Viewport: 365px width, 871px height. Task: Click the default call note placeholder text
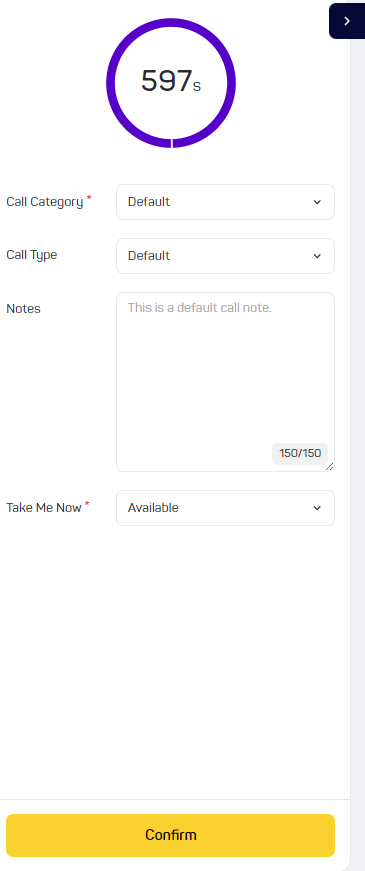(x=199, y=308)
